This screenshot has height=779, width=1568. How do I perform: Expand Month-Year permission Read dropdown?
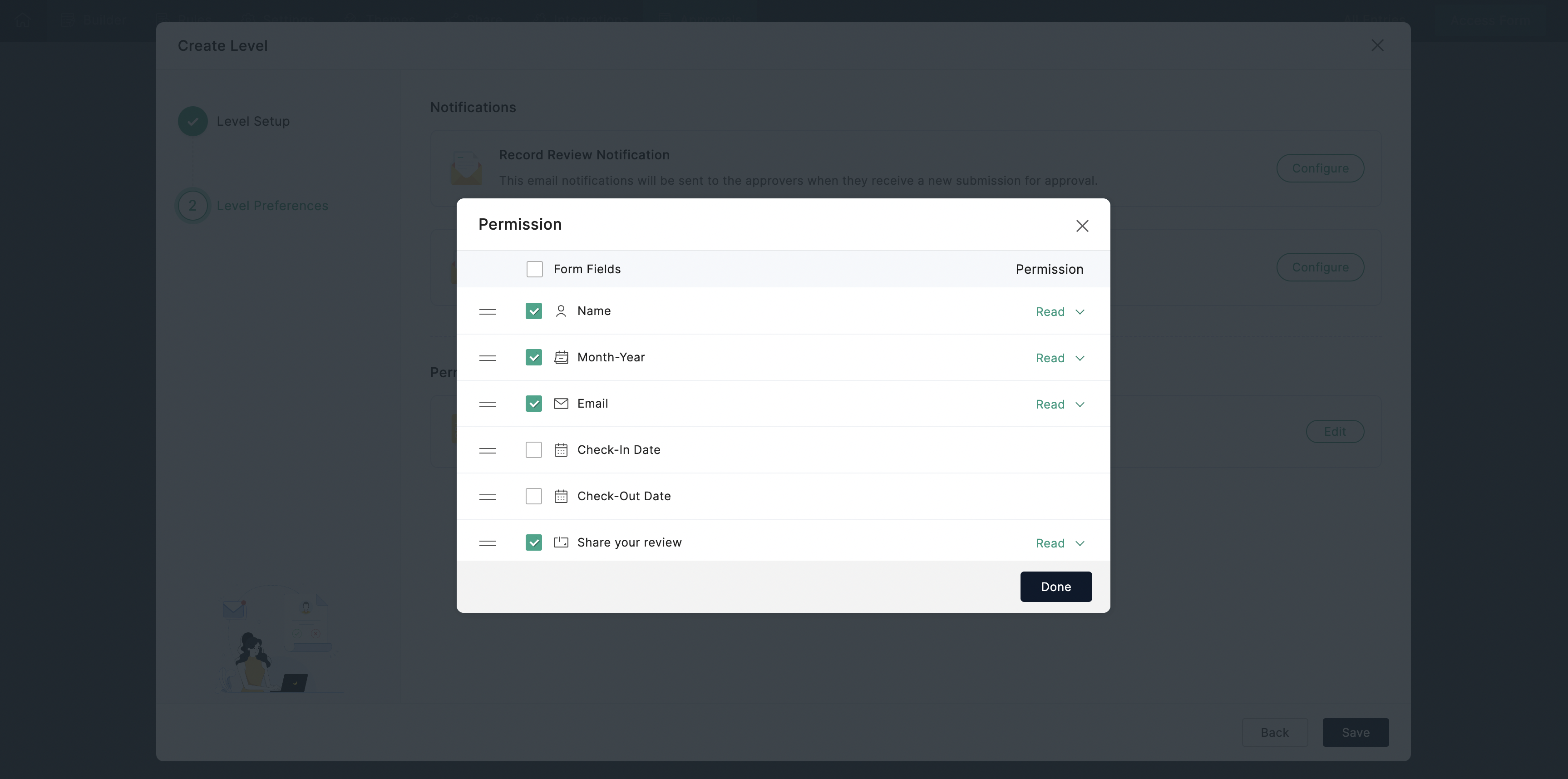click(1060, 358)
